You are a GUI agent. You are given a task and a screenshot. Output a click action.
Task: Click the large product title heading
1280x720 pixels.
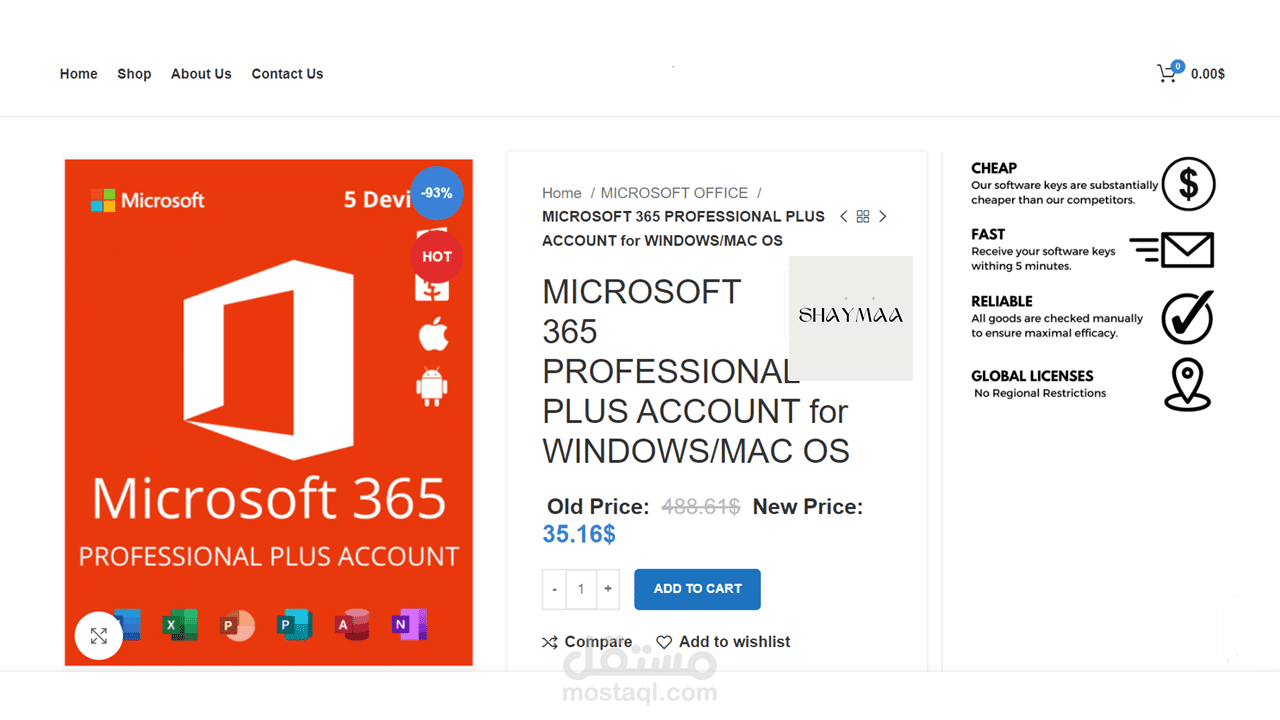pyautogui.click(x=696, y=371)
